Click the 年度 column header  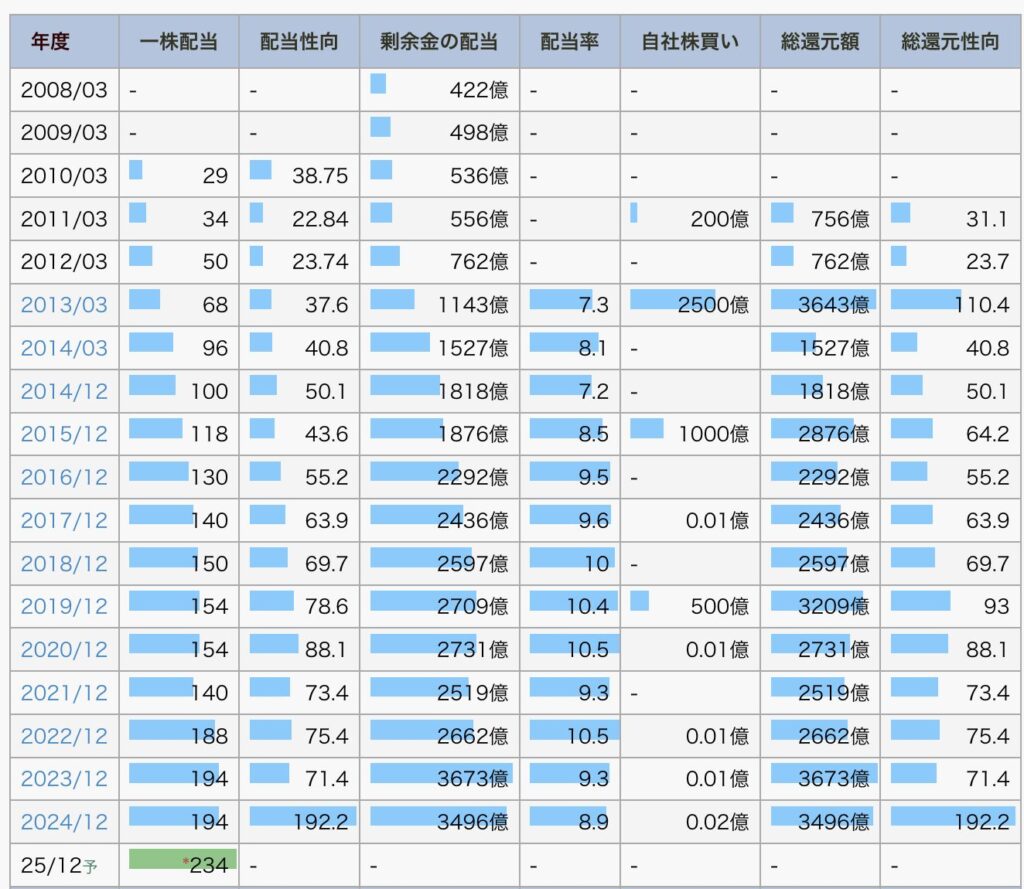[50, 42]
